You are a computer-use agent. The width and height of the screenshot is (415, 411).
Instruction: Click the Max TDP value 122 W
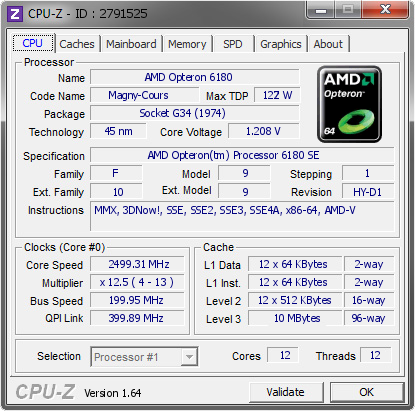(277, 95)
